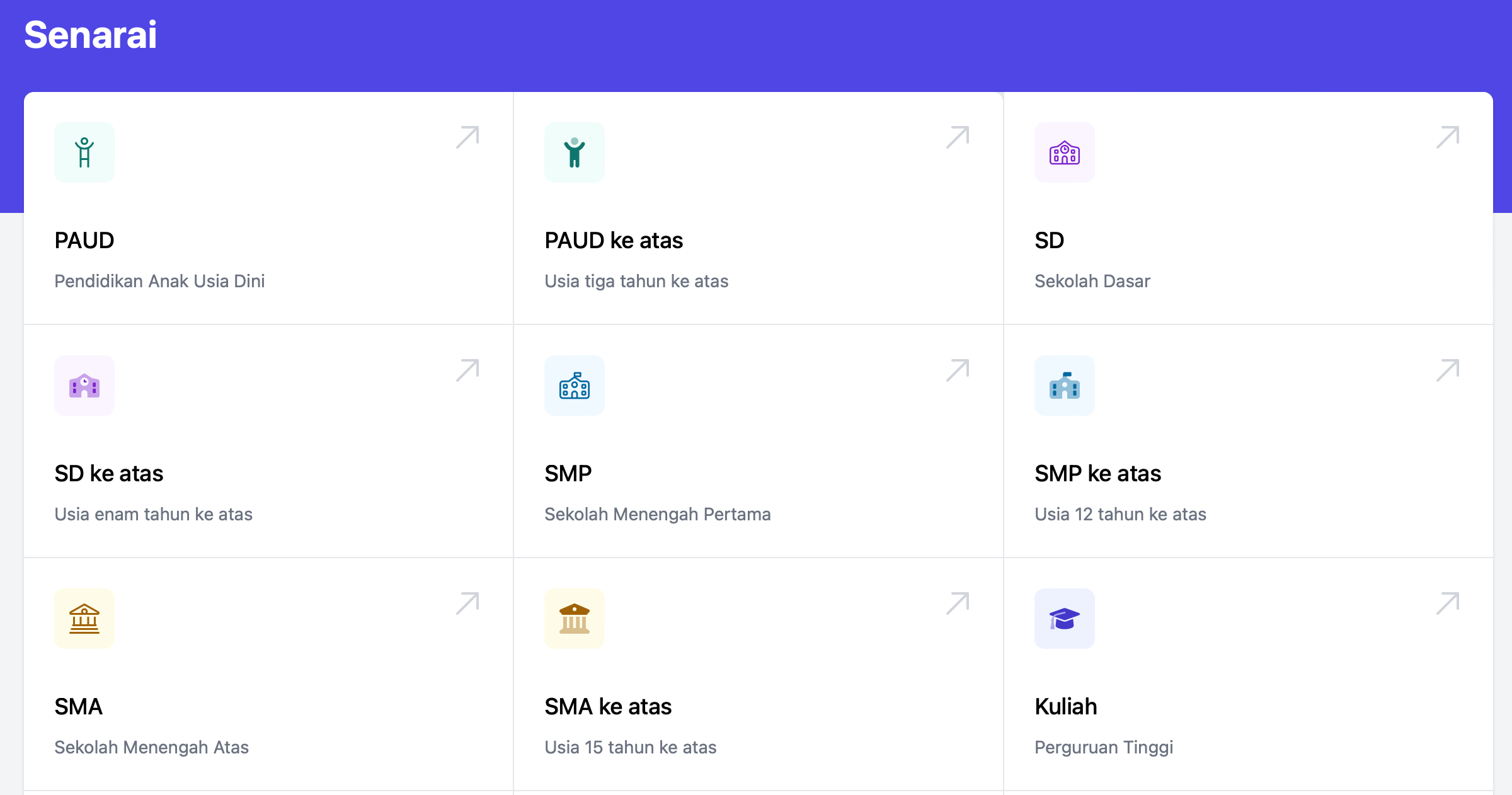This screenshot has height=795, width=1512.
Task: Open the PAUD ke atas link
Action: 614,241
